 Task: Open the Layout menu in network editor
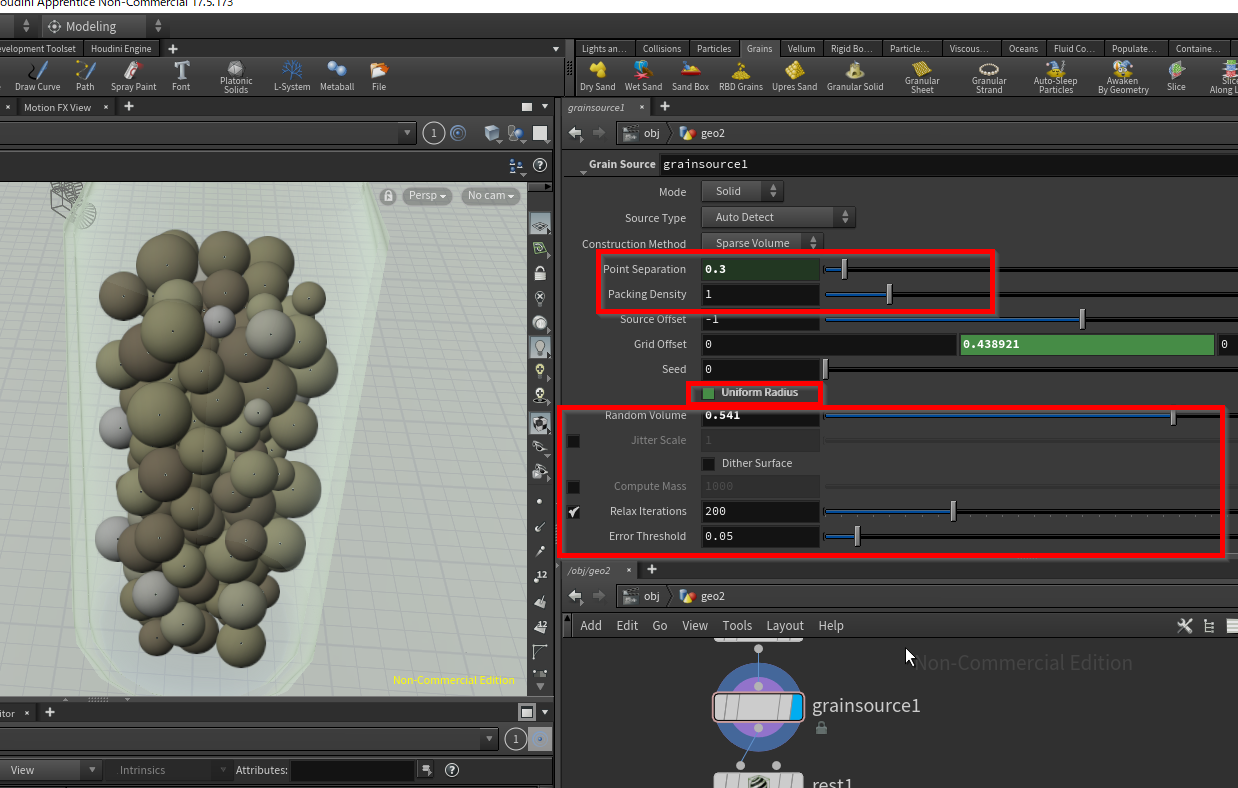coord(785,626)
